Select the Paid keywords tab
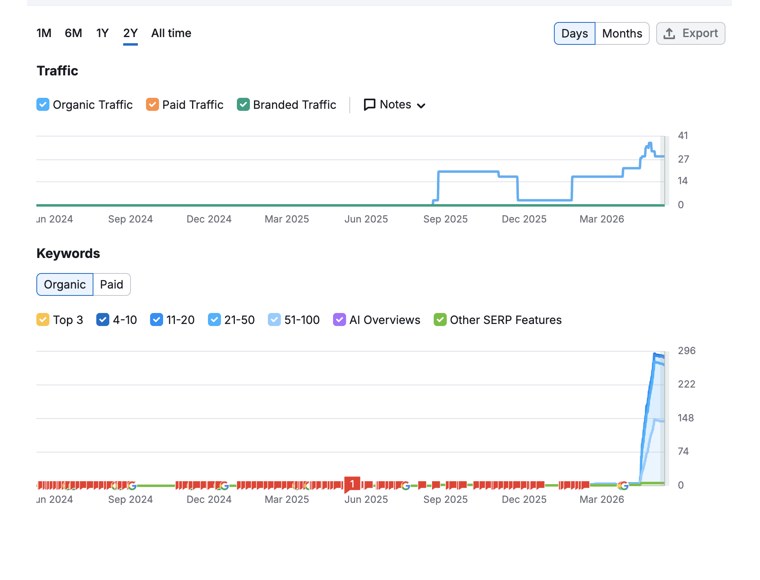The height and width of the screenshot is (580, 760). pyautogui.click(x=111, y=284)
